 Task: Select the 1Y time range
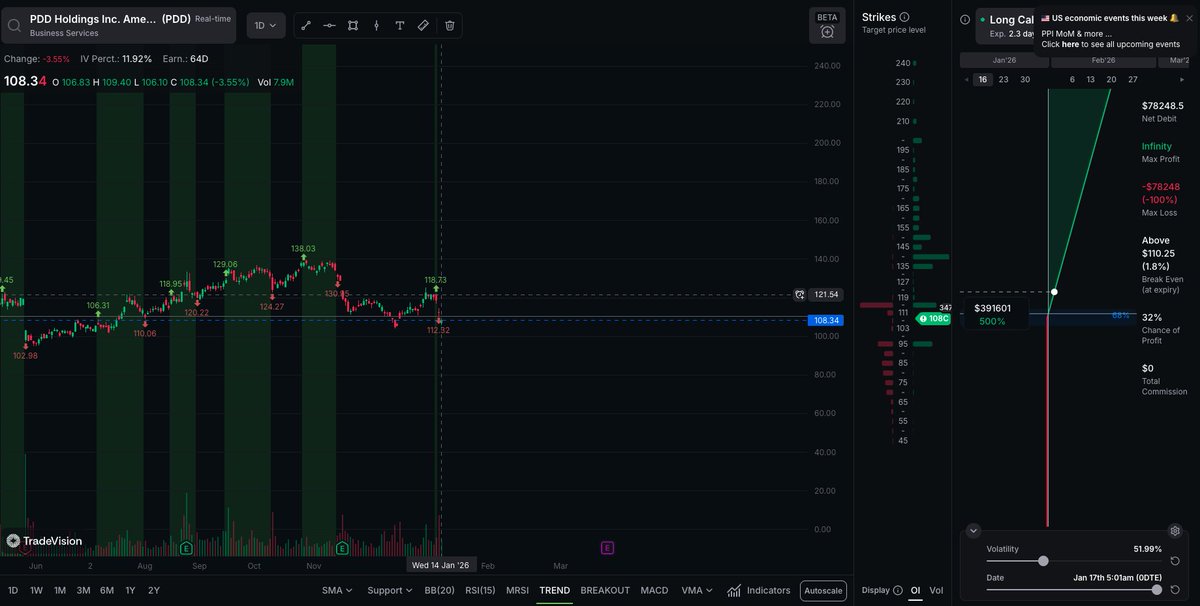[130, 590]
